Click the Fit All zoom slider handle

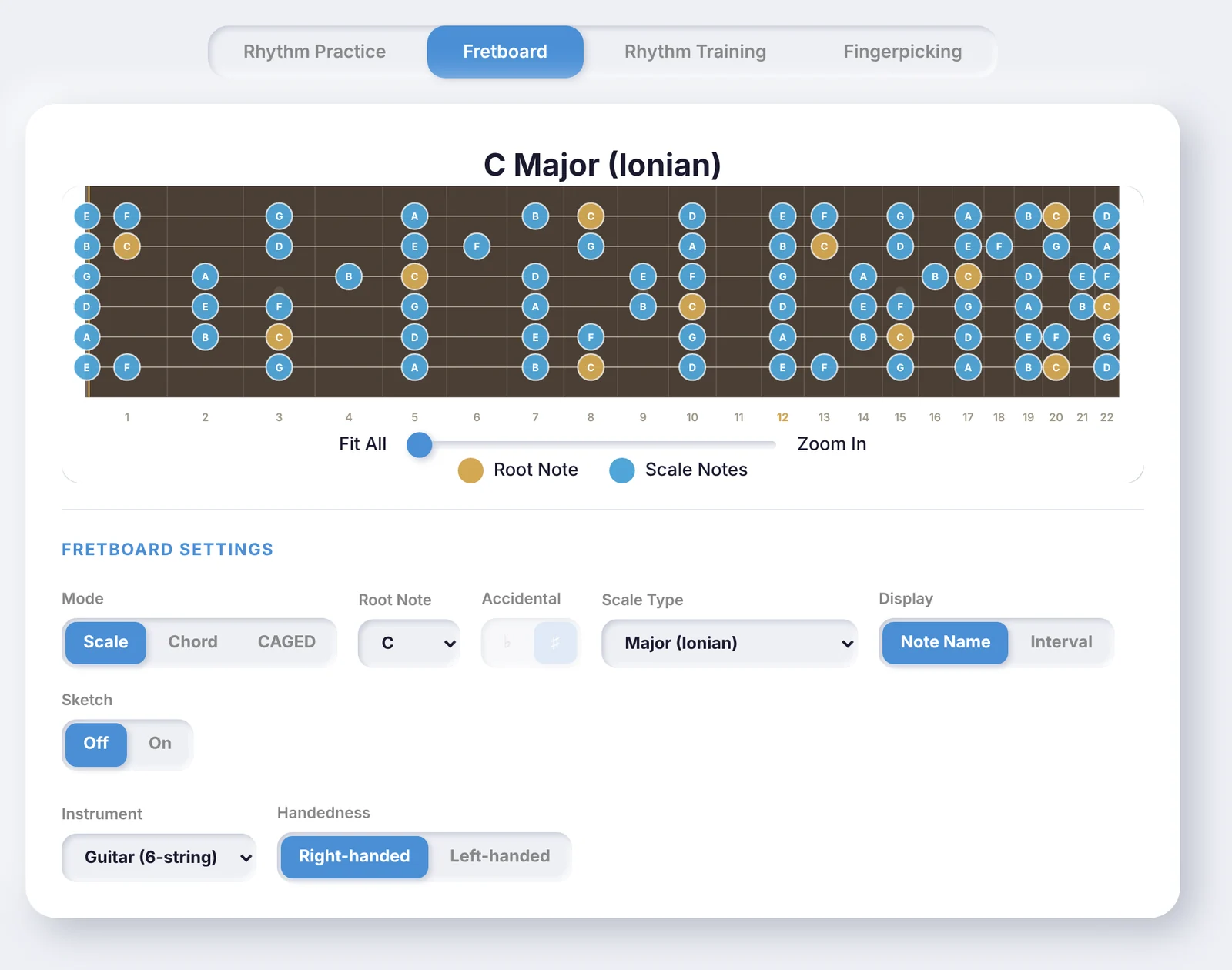pos(420,444)
